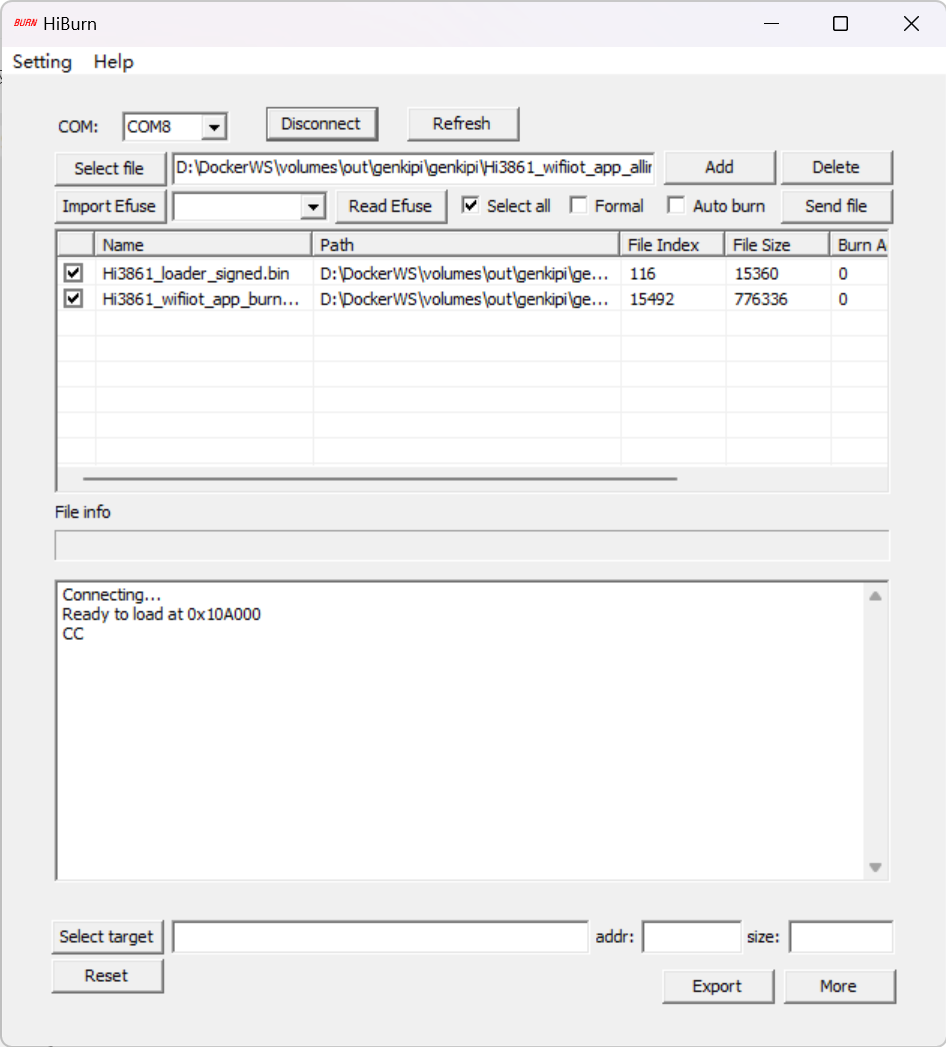Click the Burn A column header
946x1047 pixels.
[859, 245]
